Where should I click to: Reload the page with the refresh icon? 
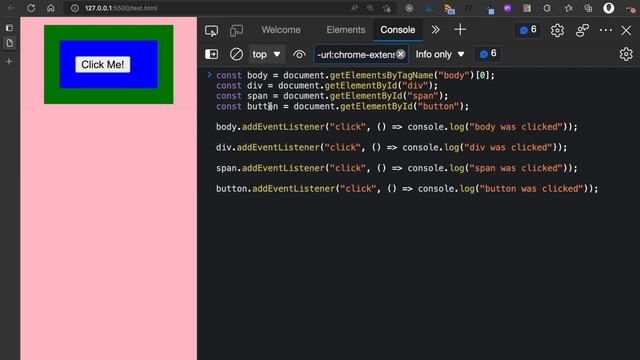[x=31, y=8]
